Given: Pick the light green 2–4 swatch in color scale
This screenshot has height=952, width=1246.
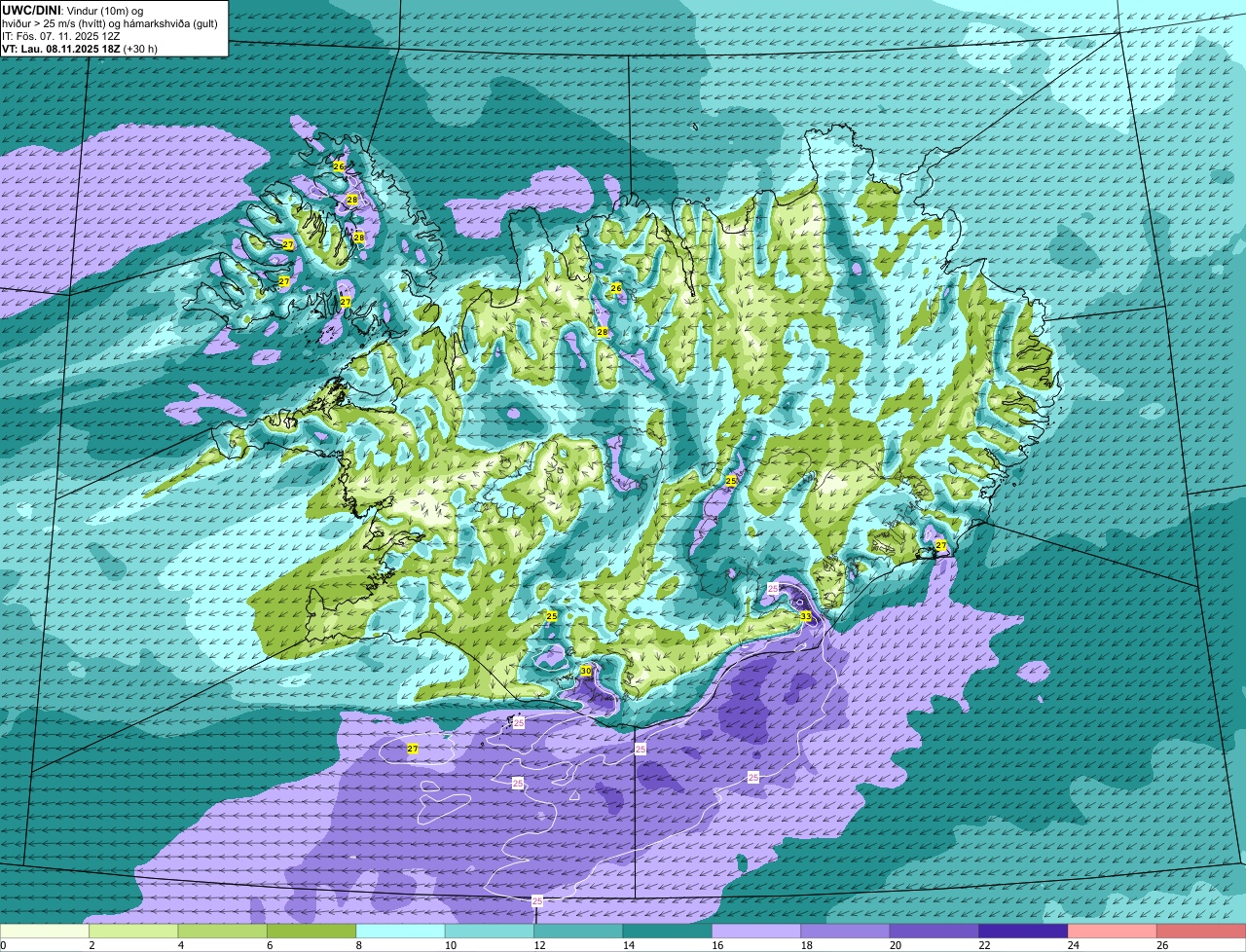Looking at the screenshot, I should click(133, 932).
